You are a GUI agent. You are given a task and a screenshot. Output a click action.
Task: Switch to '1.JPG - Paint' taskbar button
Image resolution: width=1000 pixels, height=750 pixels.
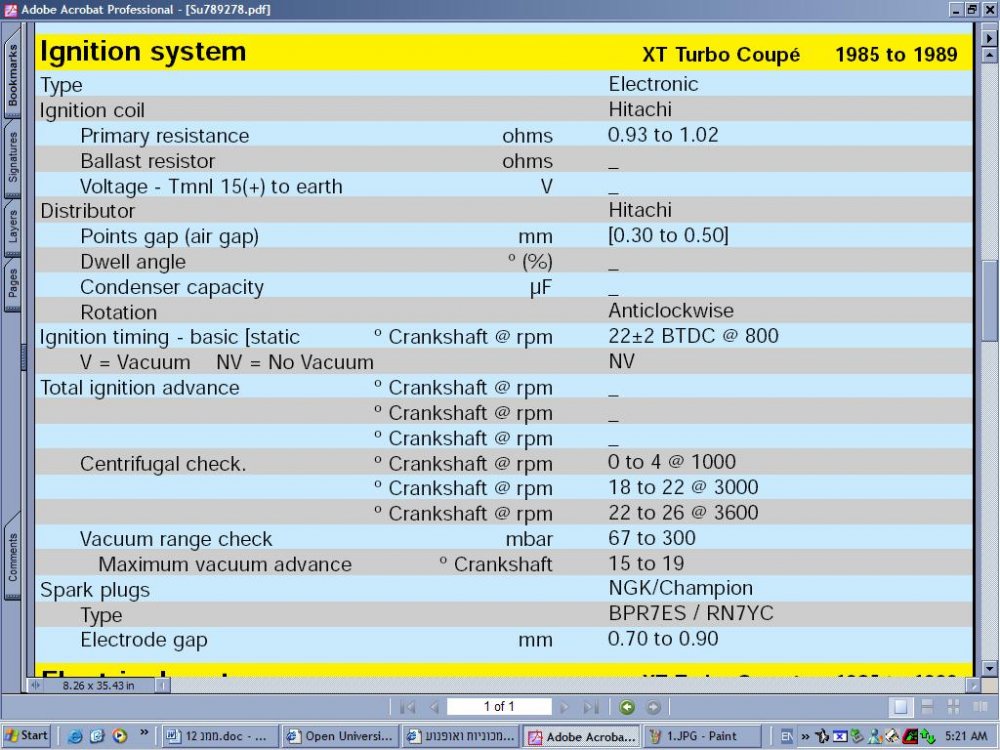point(702,736)
